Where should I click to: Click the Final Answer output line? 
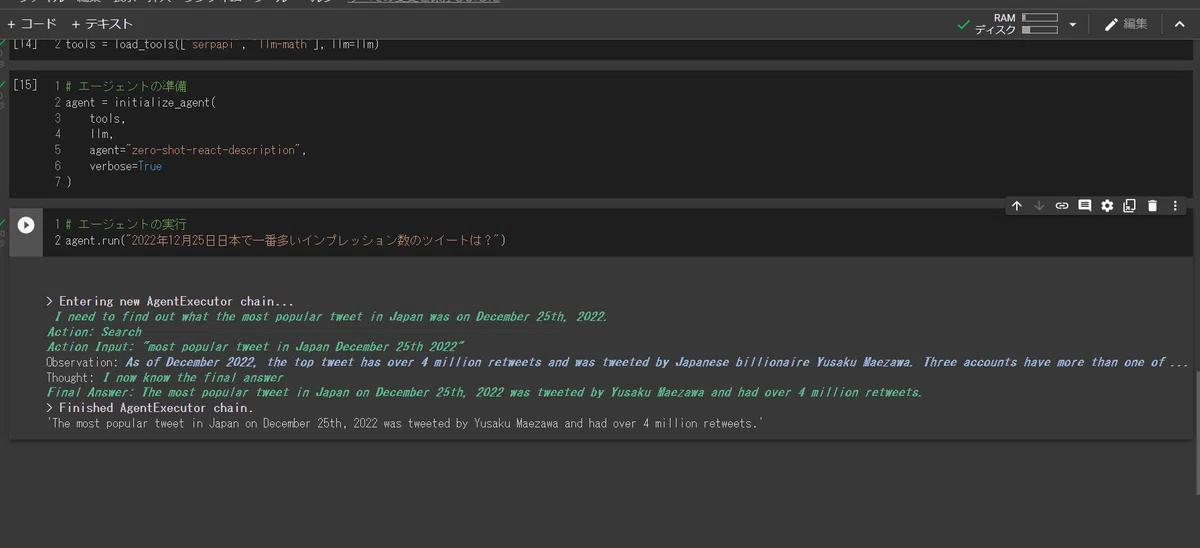click(x=484, y=392)
